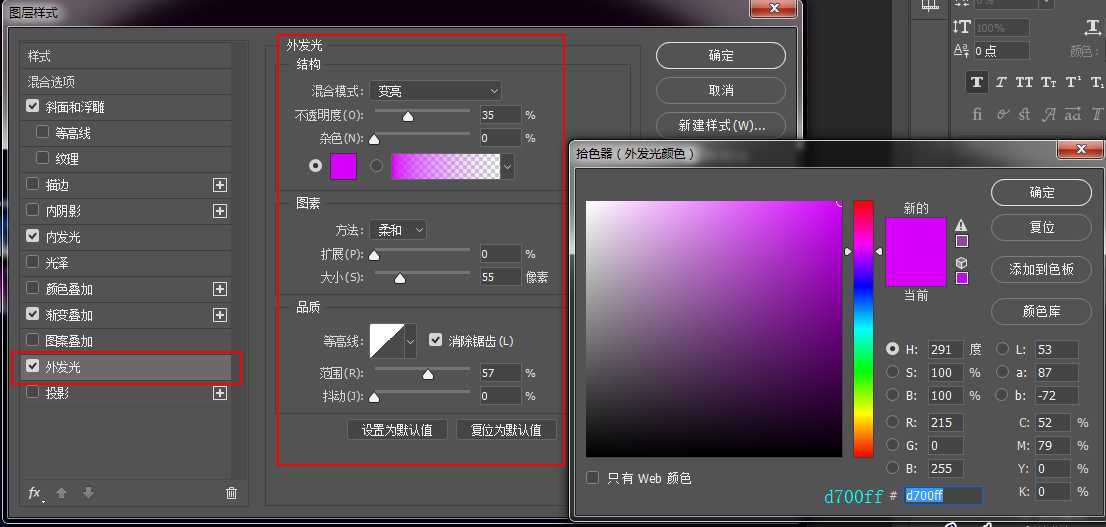Expand the 等高线 contour picker arrow
This screenshot has height=527, width=1106.
point(410,341)
